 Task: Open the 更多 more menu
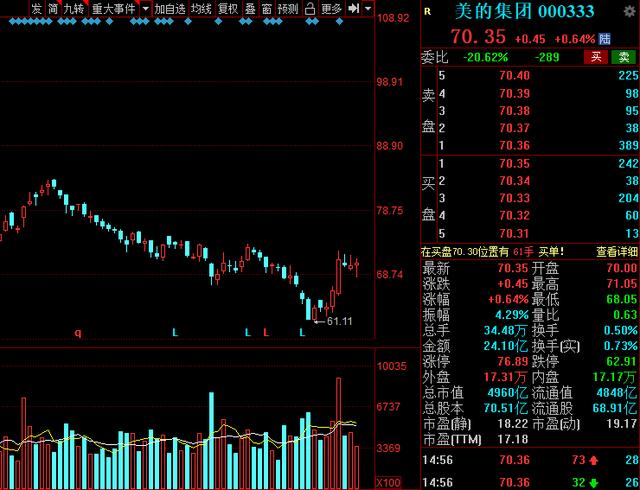point(331,9)
